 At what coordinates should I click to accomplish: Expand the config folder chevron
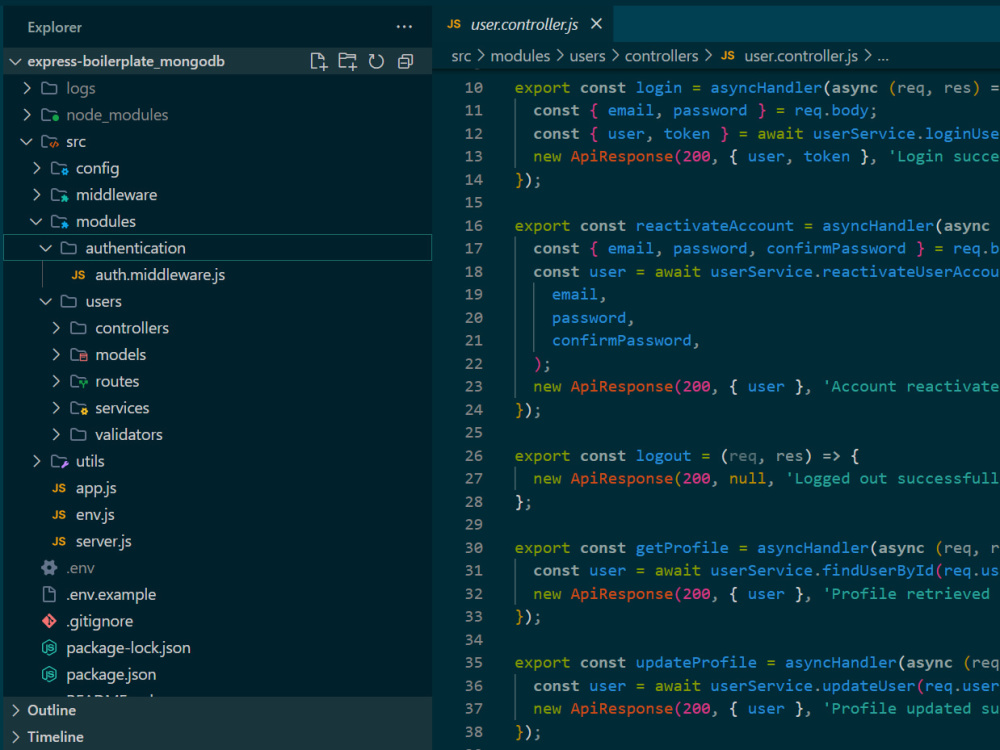[x=36, y=168]
